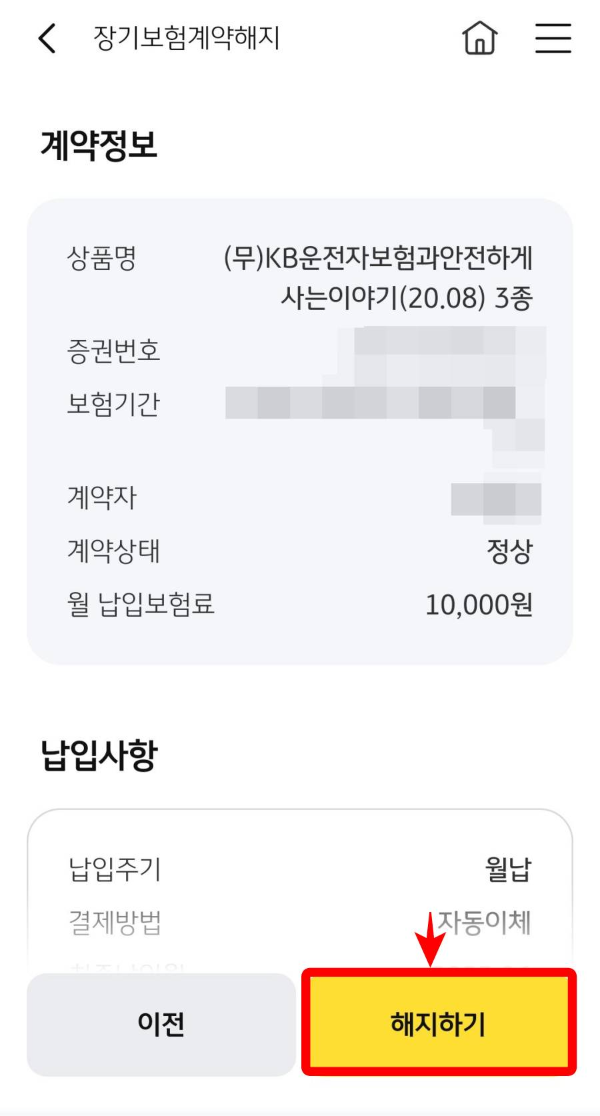Image resolution: width=600 pixels, height=1116 pixels.
Task: Open the hamburger menu at top right
Action: click(x=552, y=38)
